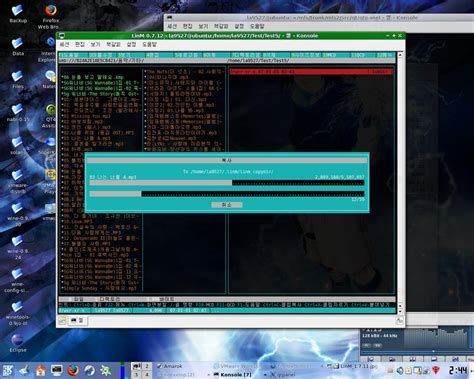
Task: Launch Firefox from the panel quick launcher
Action: pyautogui.click(x=73, y=370)
